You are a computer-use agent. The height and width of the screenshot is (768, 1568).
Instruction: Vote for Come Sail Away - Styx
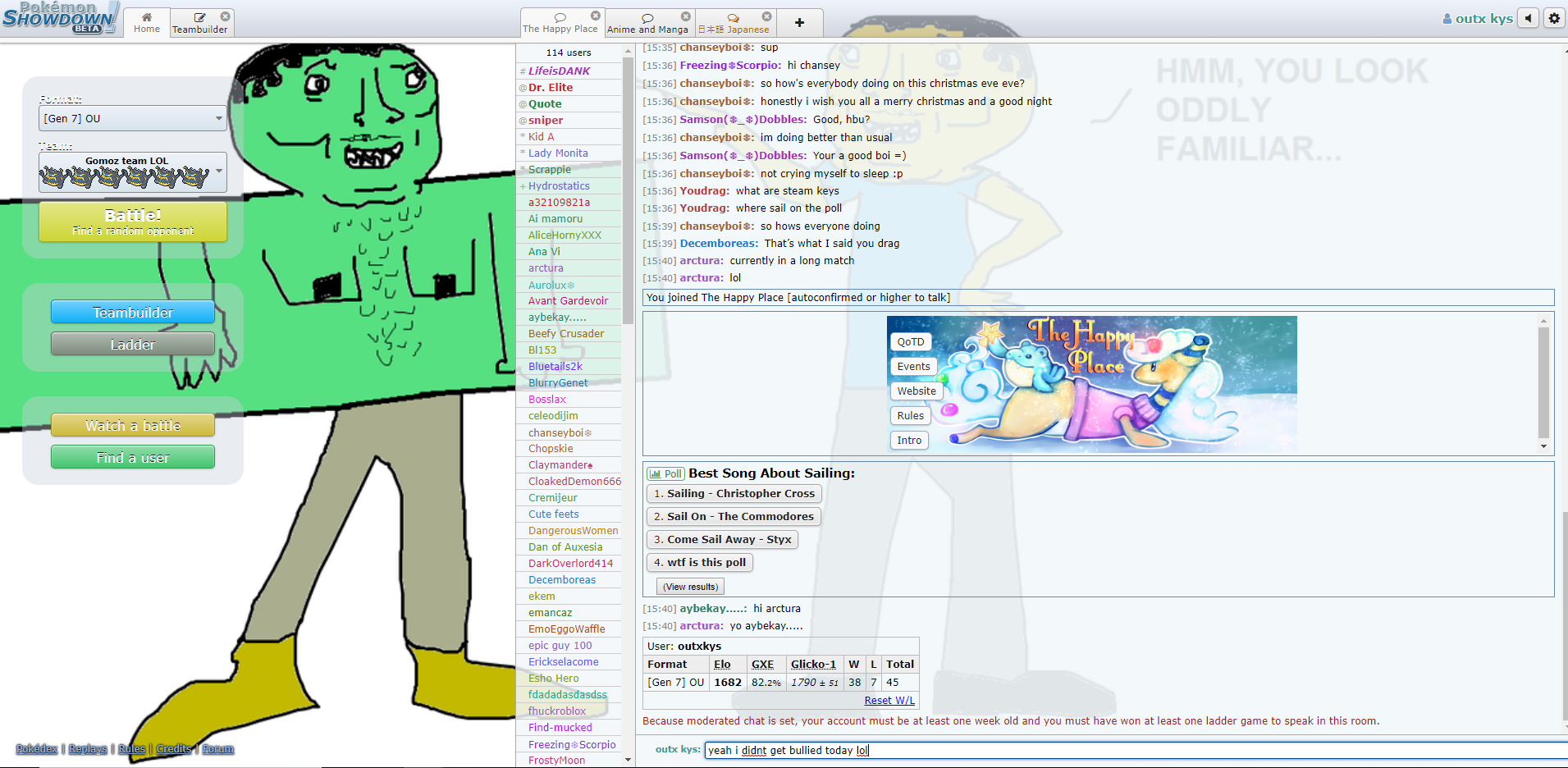(x=723, y=539)
